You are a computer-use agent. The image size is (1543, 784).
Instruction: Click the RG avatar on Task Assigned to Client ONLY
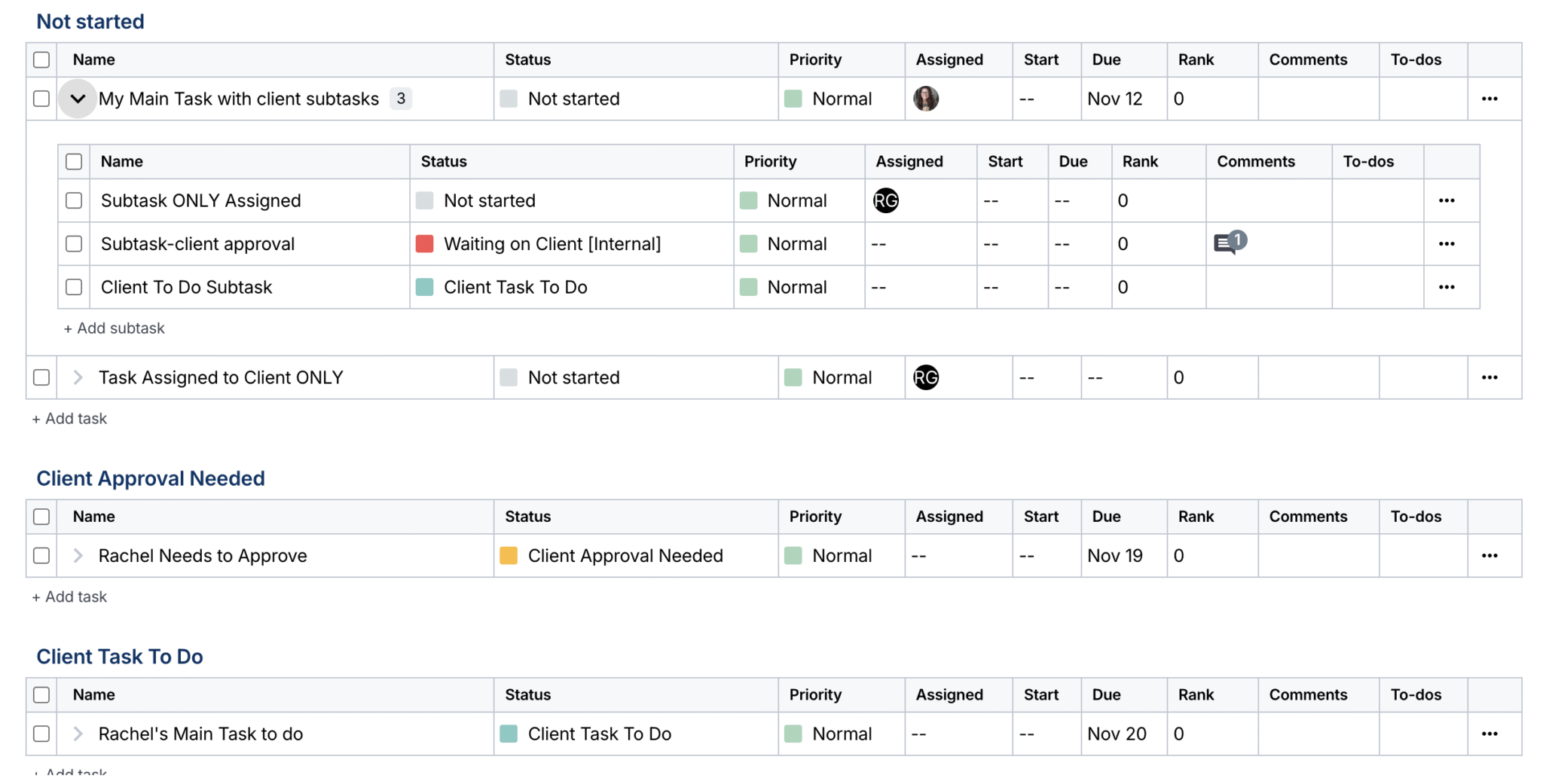(925, 377)
